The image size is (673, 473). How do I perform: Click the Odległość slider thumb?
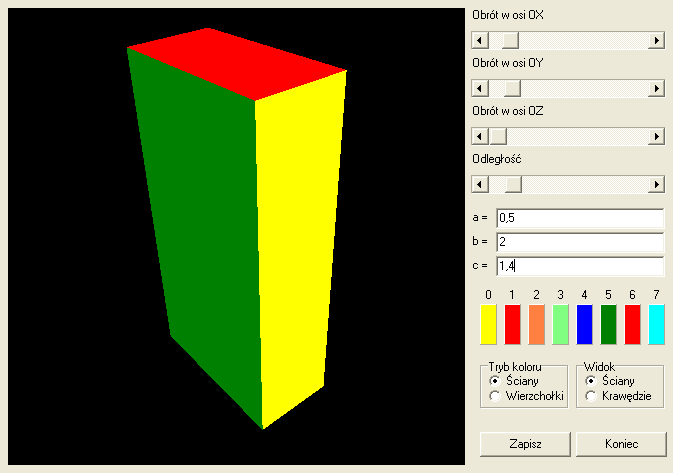click(x=513, y=184)
